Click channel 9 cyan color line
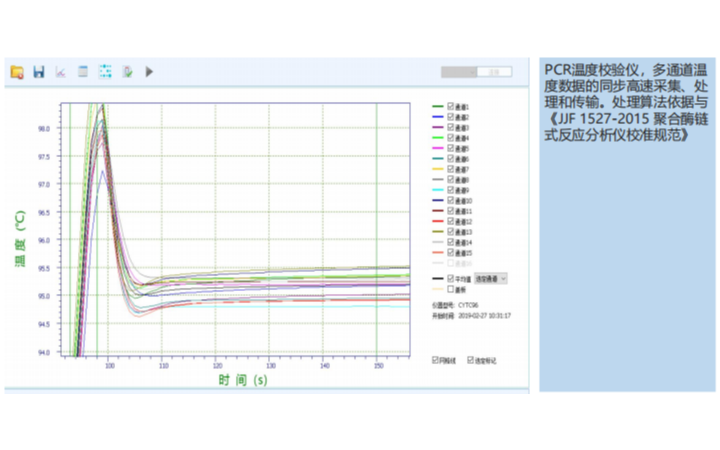Viewport: 720px width, 450px height. click(438, 190)
